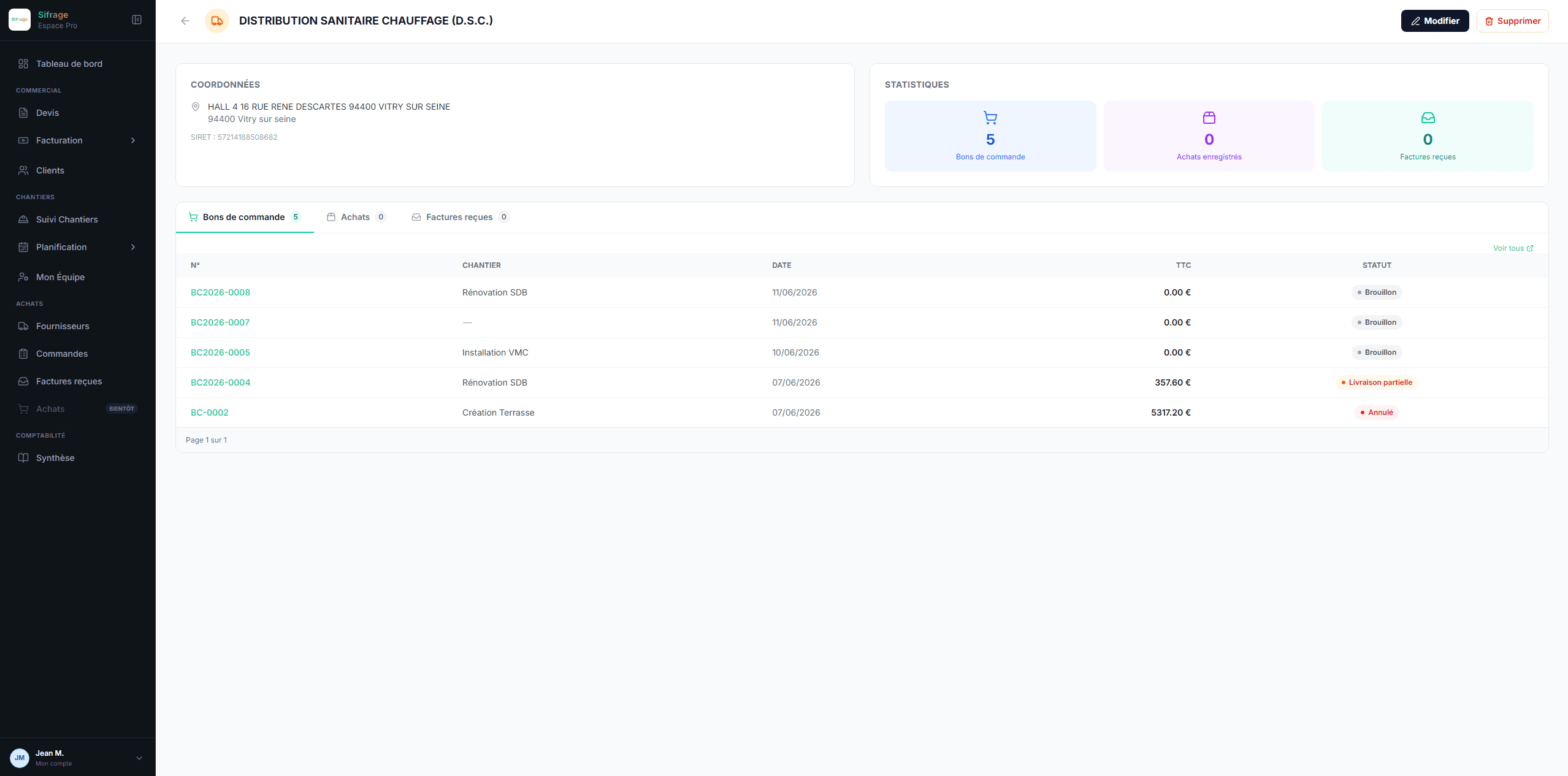Click the Factures reçues inbox icon in sidebar
This screenshot has height=776, width=1568.
[23, 381]
